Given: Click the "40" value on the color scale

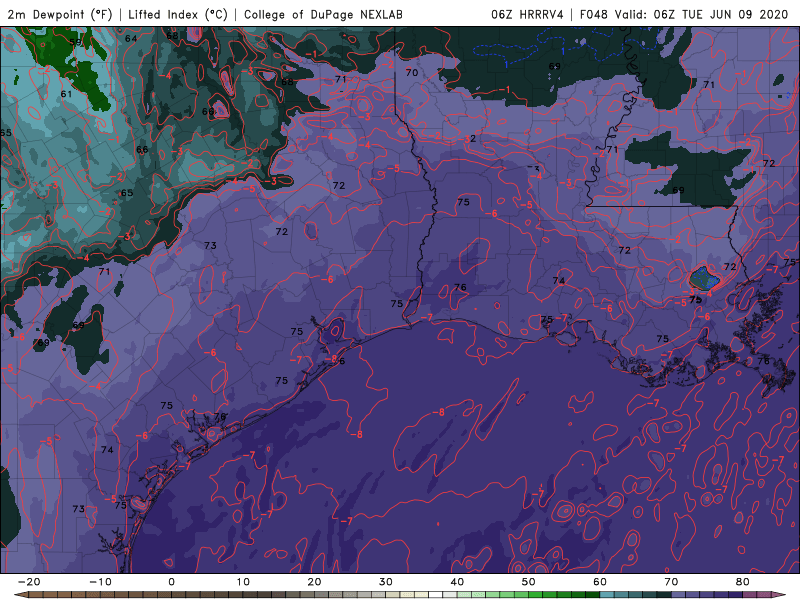Looking at the screenshot, I should 457,582.
